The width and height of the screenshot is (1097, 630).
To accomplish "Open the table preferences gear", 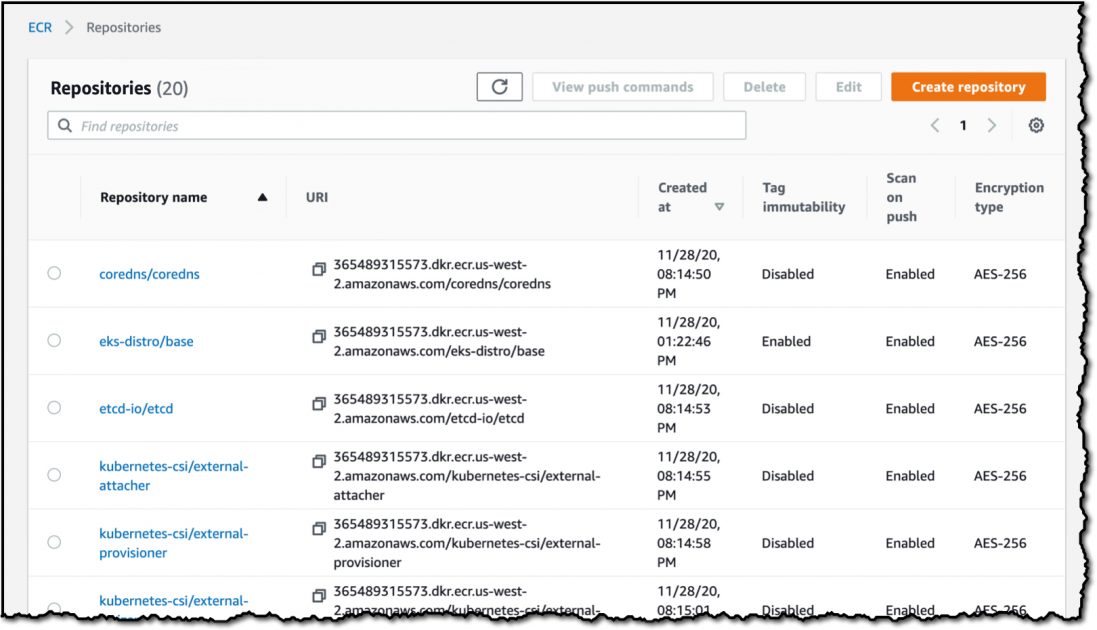I will tap(1036, 125).
